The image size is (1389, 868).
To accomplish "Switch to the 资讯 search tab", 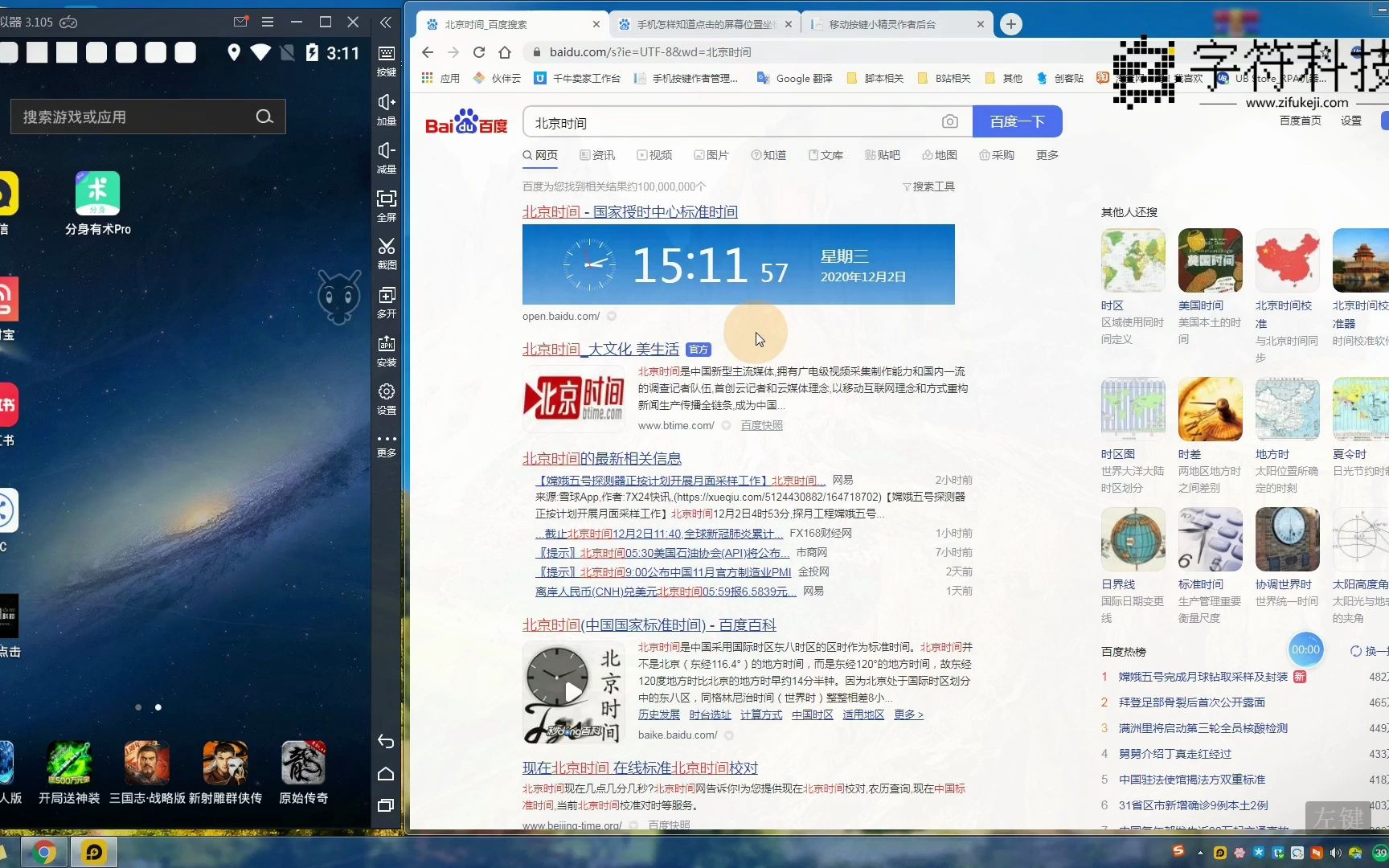I will click(597, 155).
